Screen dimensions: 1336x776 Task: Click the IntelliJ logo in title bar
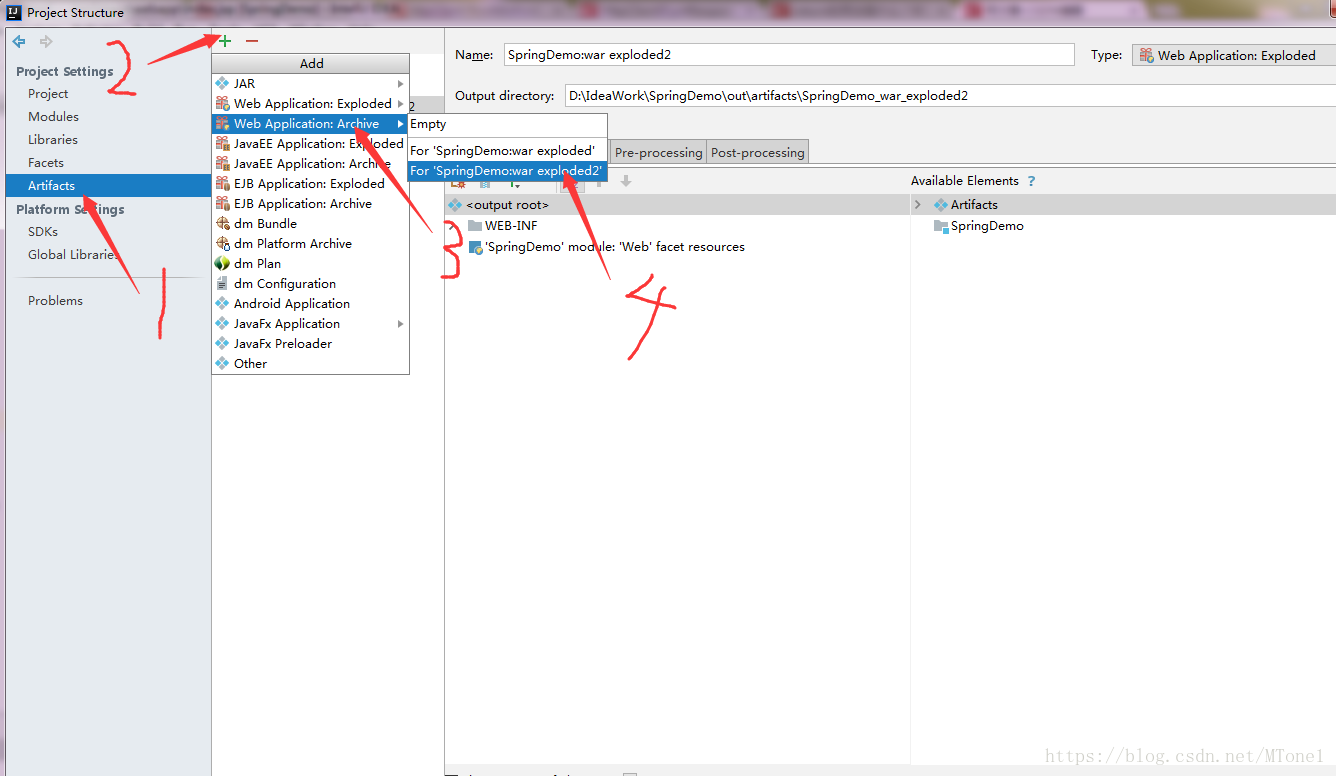[14, 12]
